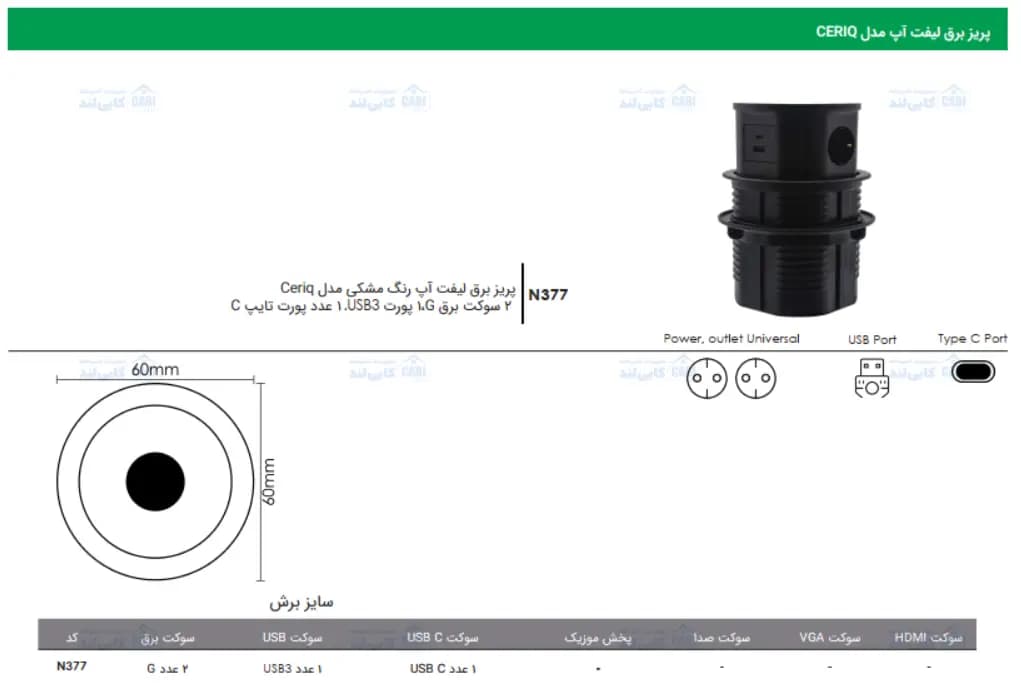This screenshot has height=686, width=1021.
Task: Click the 'سوکت USB' column header
Action: click(x=292, y=637)
